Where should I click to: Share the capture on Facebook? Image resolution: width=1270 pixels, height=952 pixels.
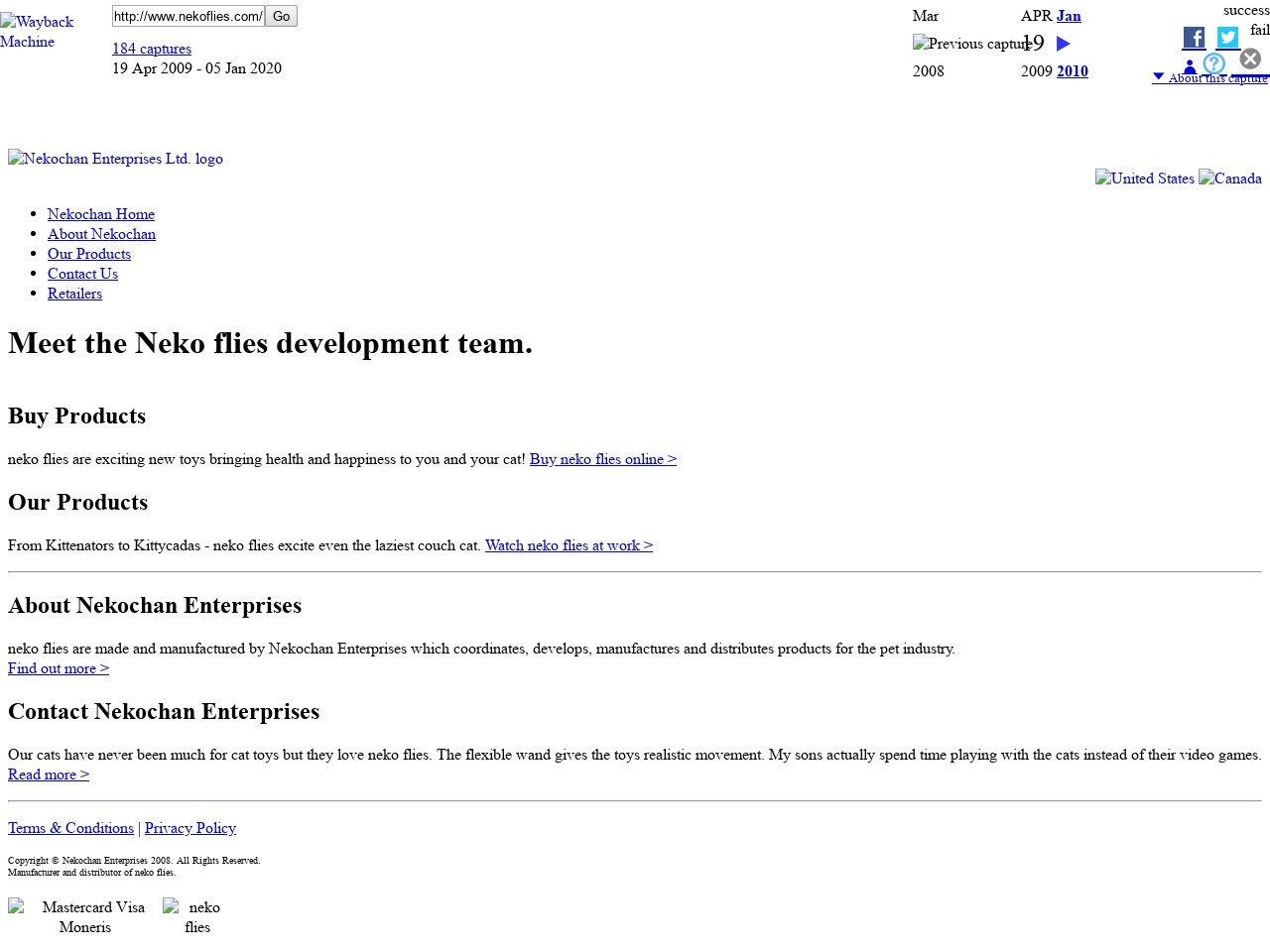point(1194,39)
